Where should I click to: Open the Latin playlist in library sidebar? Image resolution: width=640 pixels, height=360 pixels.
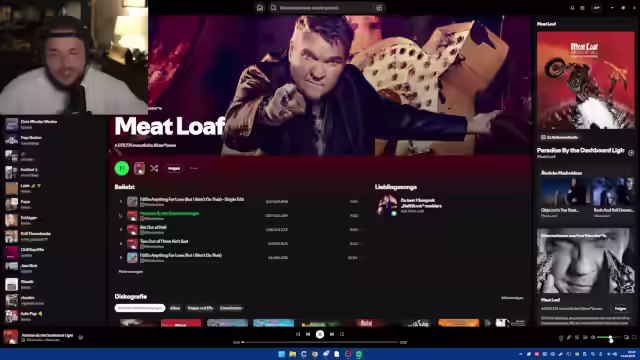click(x=55, y=188)
